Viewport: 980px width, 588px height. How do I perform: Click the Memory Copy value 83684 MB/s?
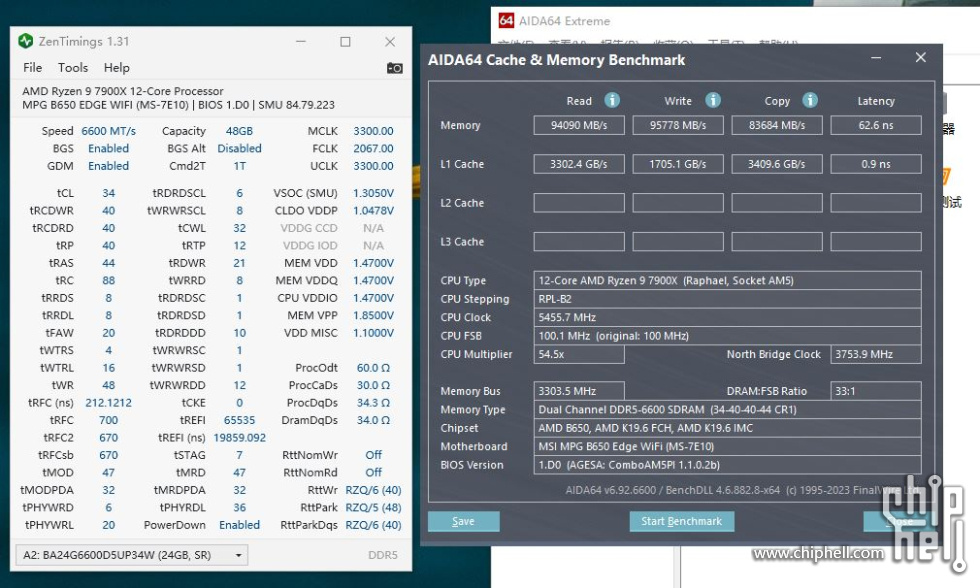click(777, 125)
